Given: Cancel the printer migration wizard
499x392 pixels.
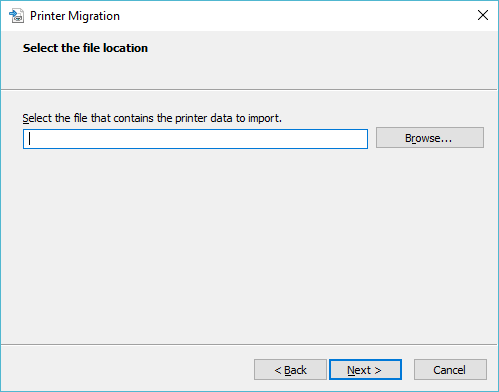Looking at the screenshot, I should [x=450, y=370].
